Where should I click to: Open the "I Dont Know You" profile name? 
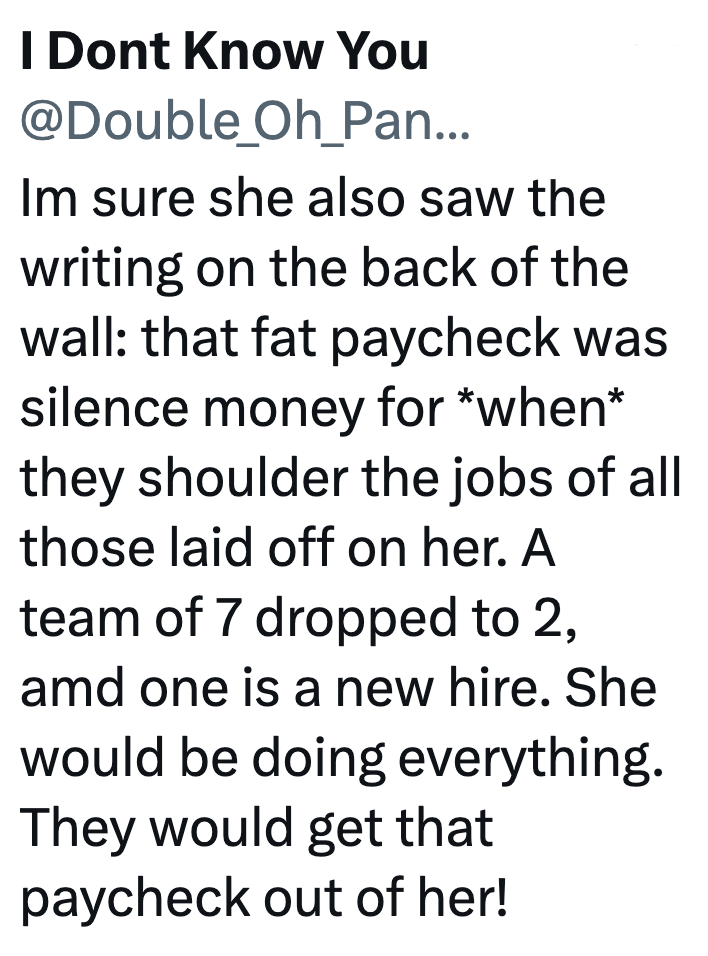point(224,53)
